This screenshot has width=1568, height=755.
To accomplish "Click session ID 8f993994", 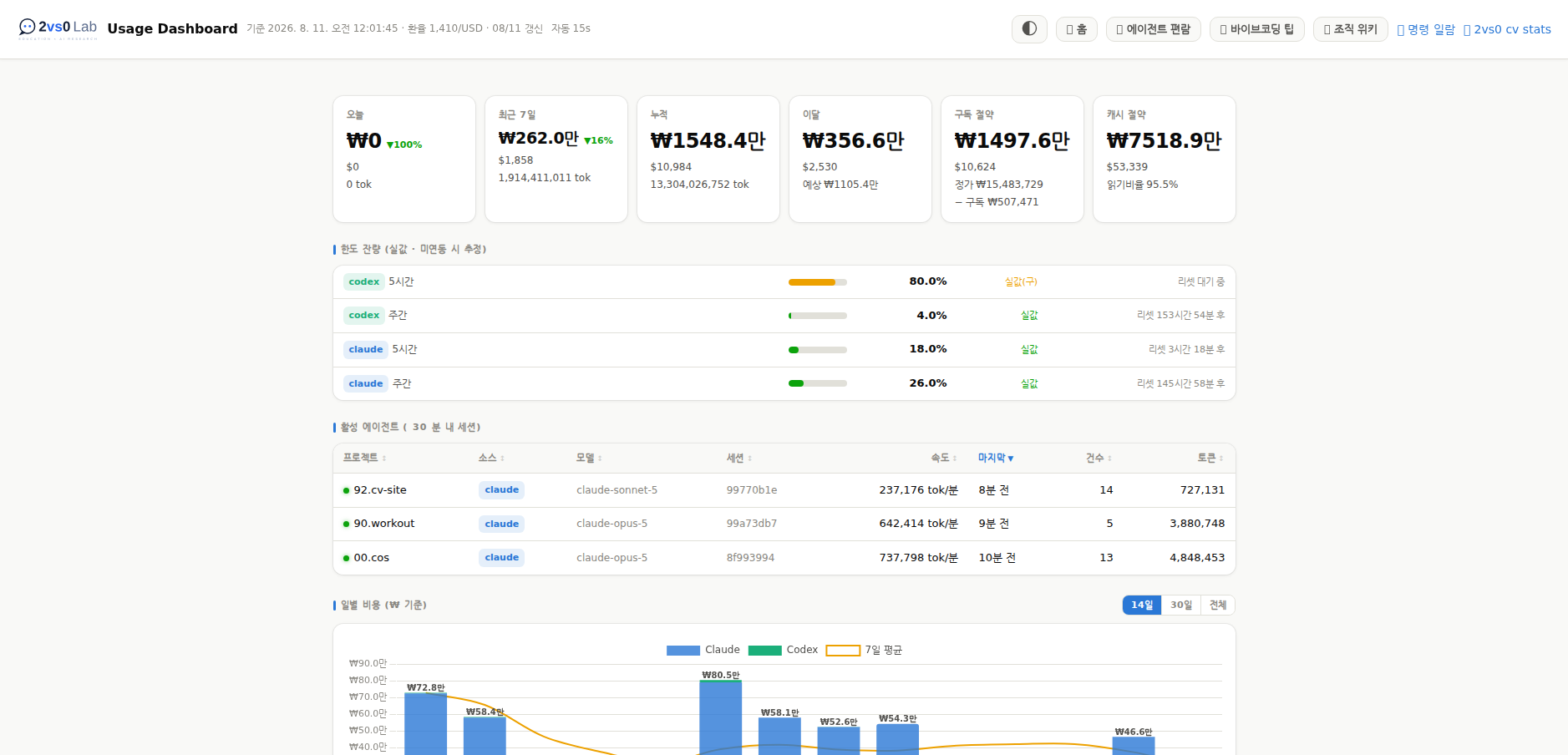I will coord(750,558).
